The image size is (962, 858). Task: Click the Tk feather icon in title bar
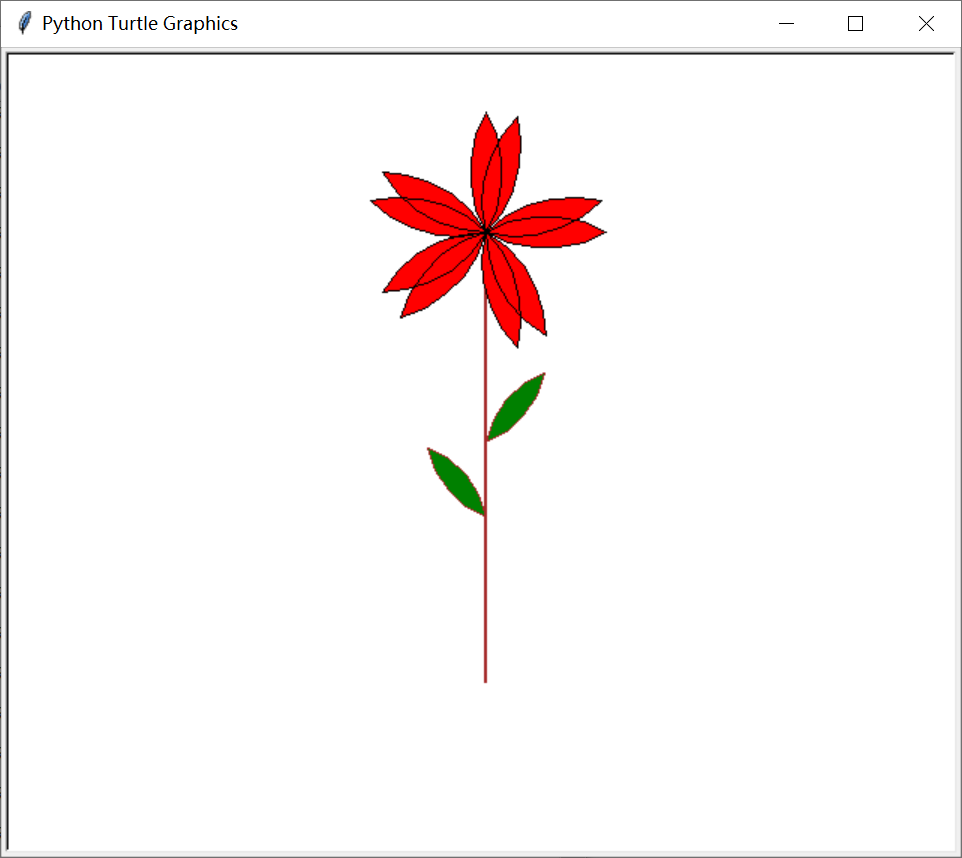point(25,23)
